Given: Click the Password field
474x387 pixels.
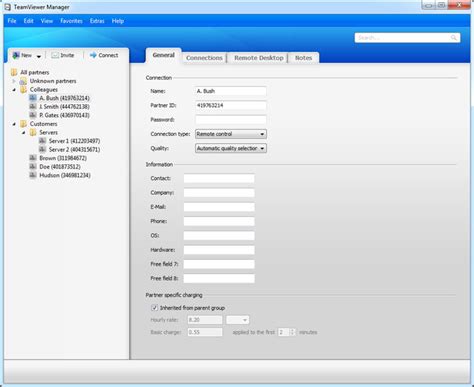Looking at the screenshot, I should pos(231,120).
